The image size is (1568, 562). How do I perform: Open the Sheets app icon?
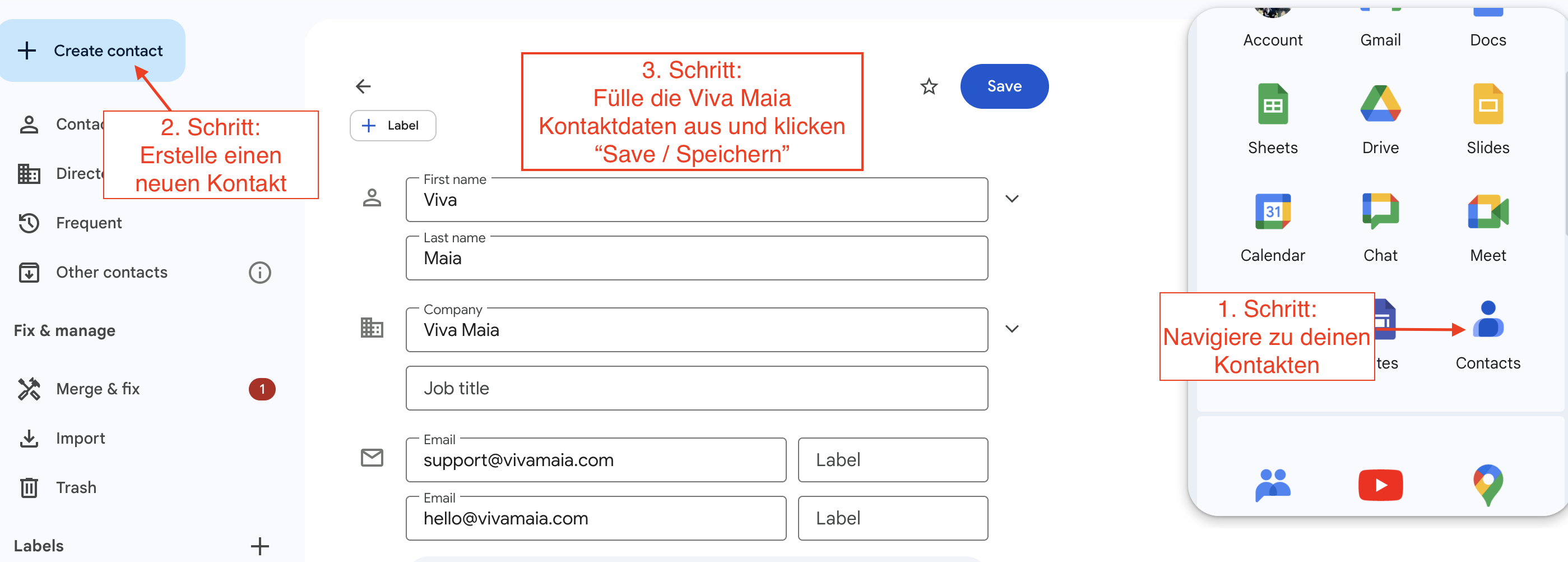point(1272,104)
